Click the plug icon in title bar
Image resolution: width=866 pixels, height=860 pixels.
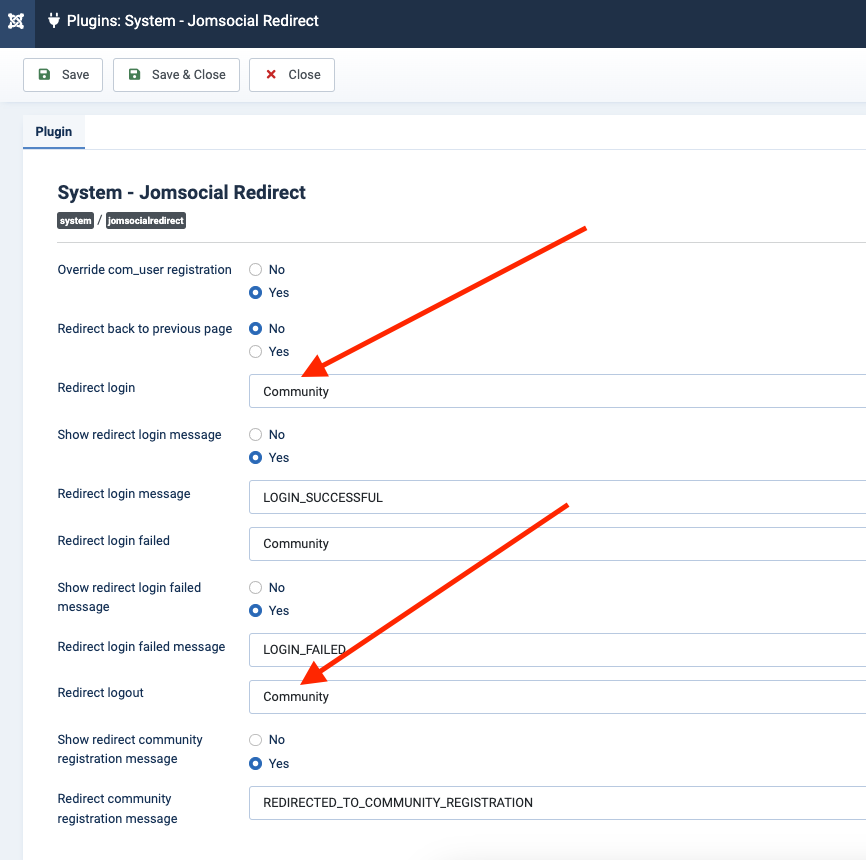[54, 21]
